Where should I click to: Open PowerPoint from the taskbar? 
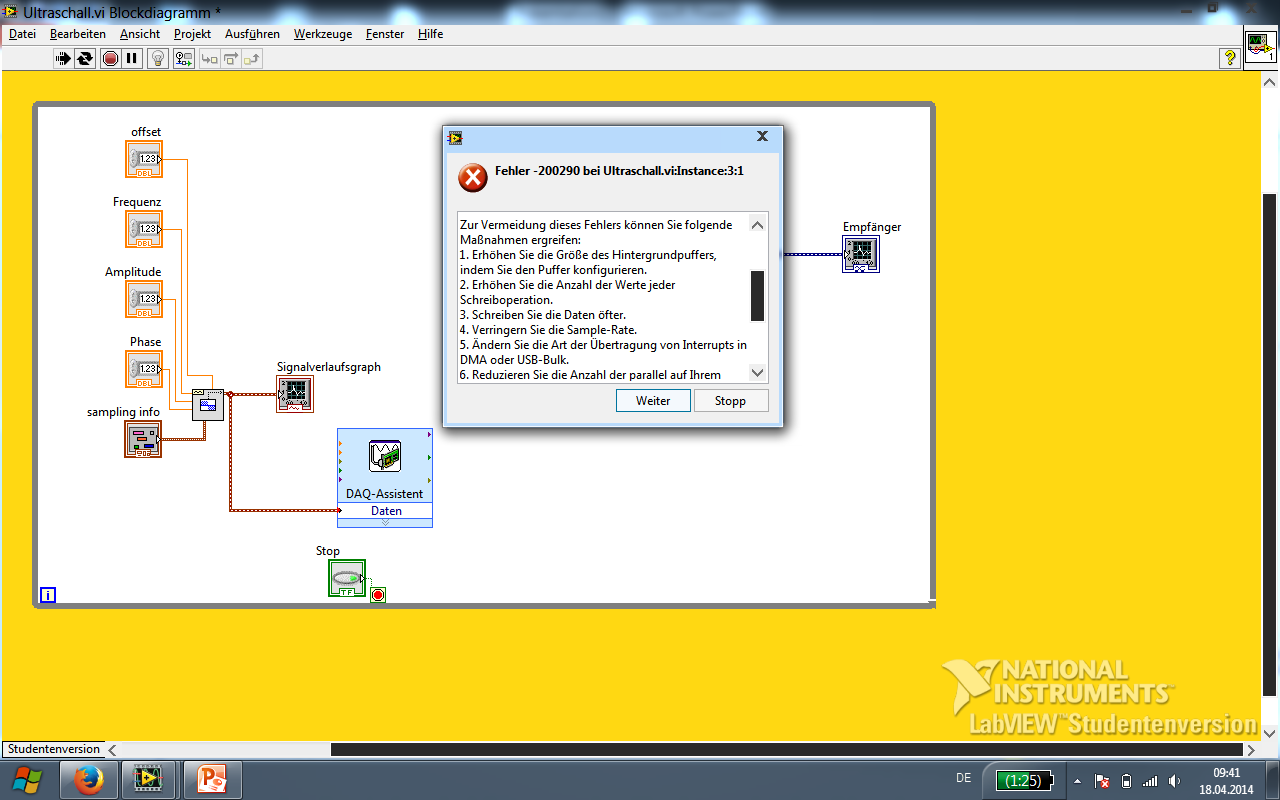tap(211, 779)
